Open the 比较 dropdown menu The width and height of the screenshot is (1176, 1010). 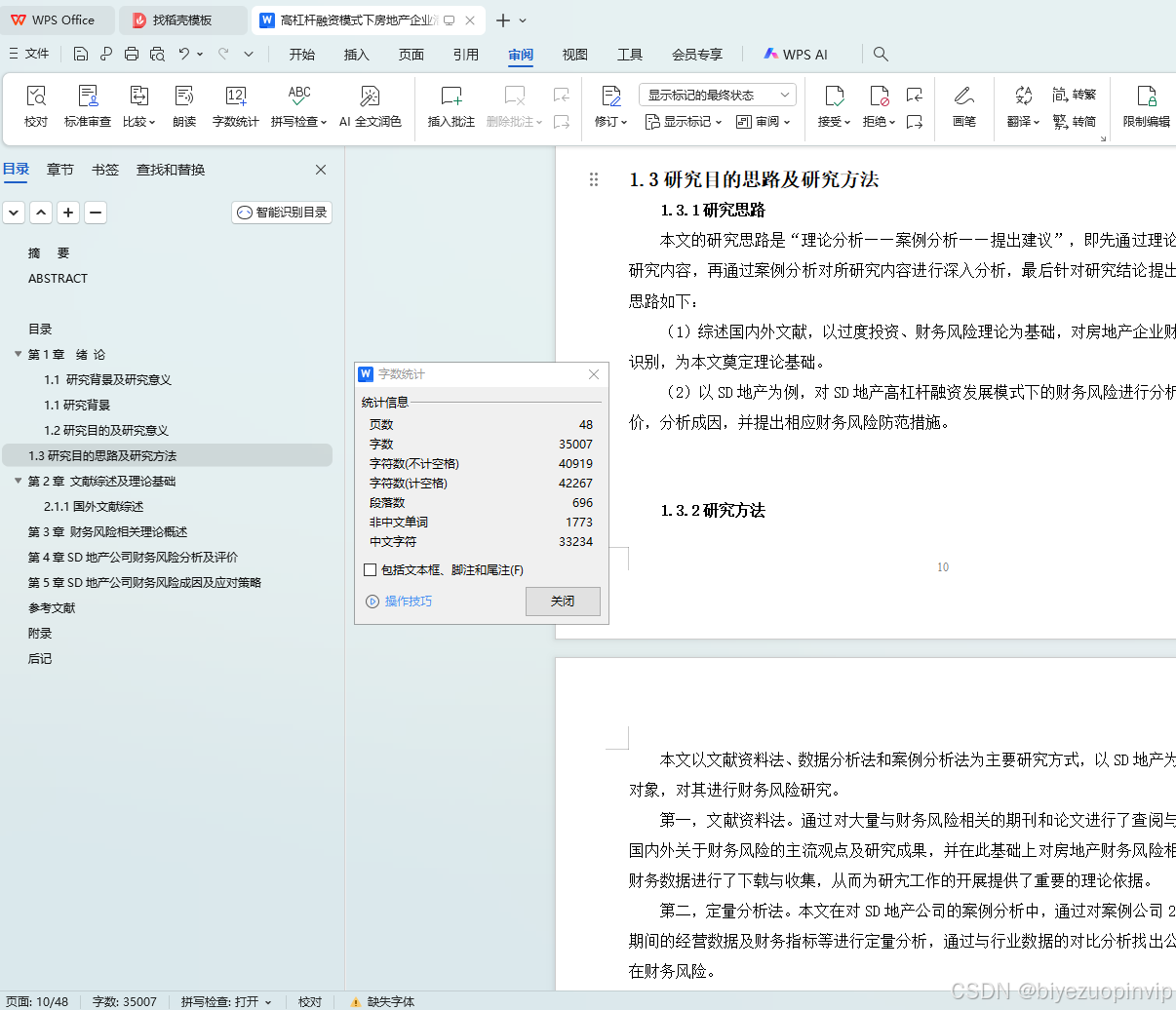tap(139, 122)
